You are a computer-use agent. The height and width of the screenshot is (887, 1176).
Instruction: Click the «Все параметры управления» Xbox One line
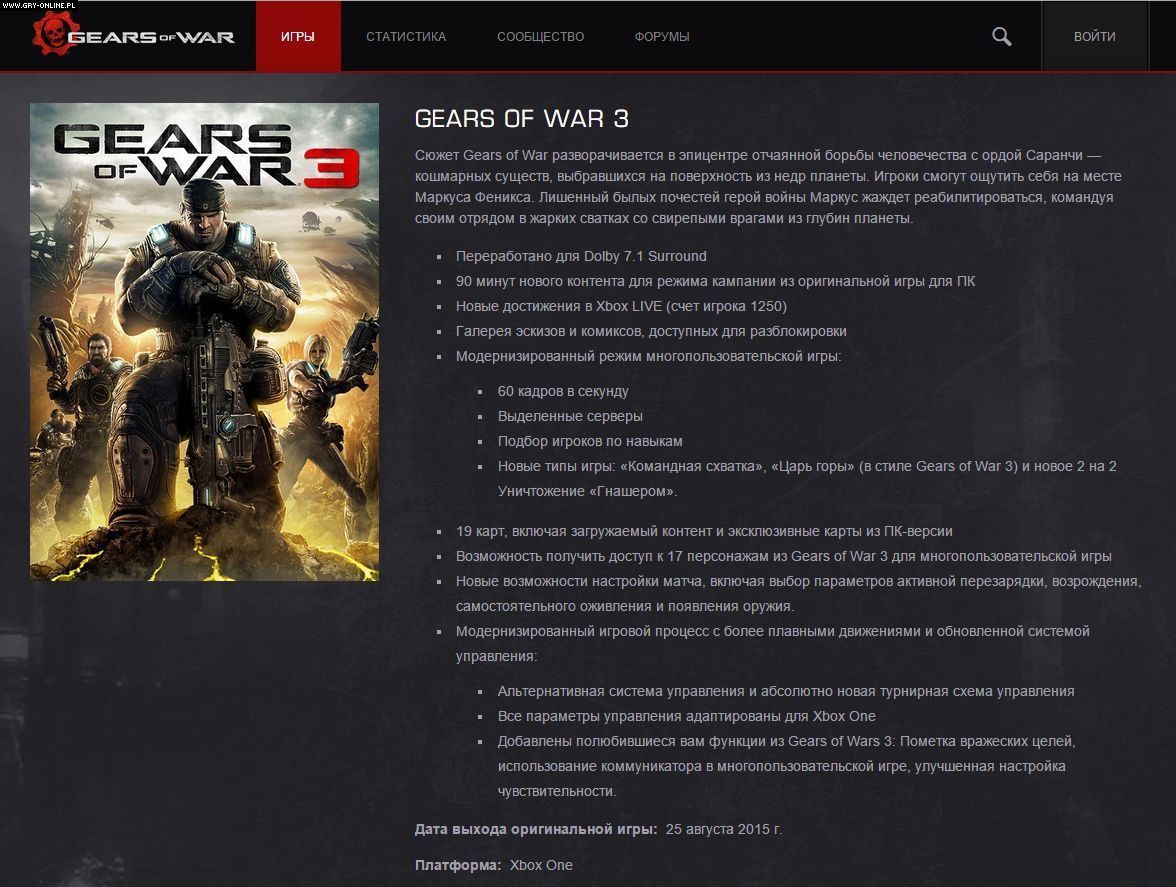coord(686,716)
